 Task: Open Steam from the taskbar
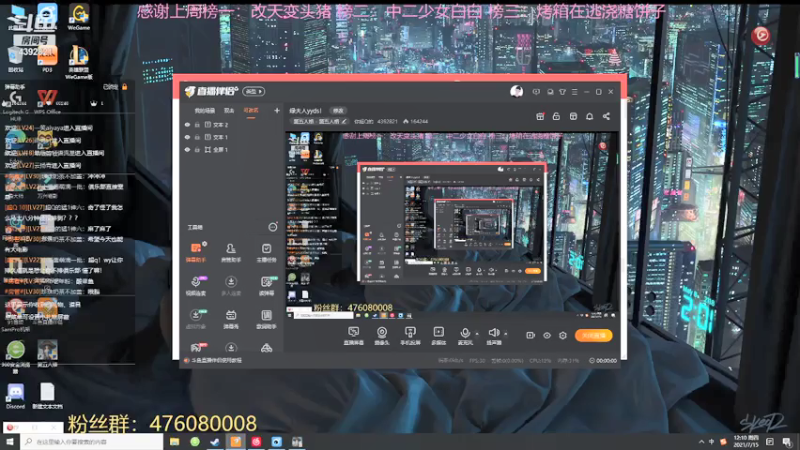215,442
